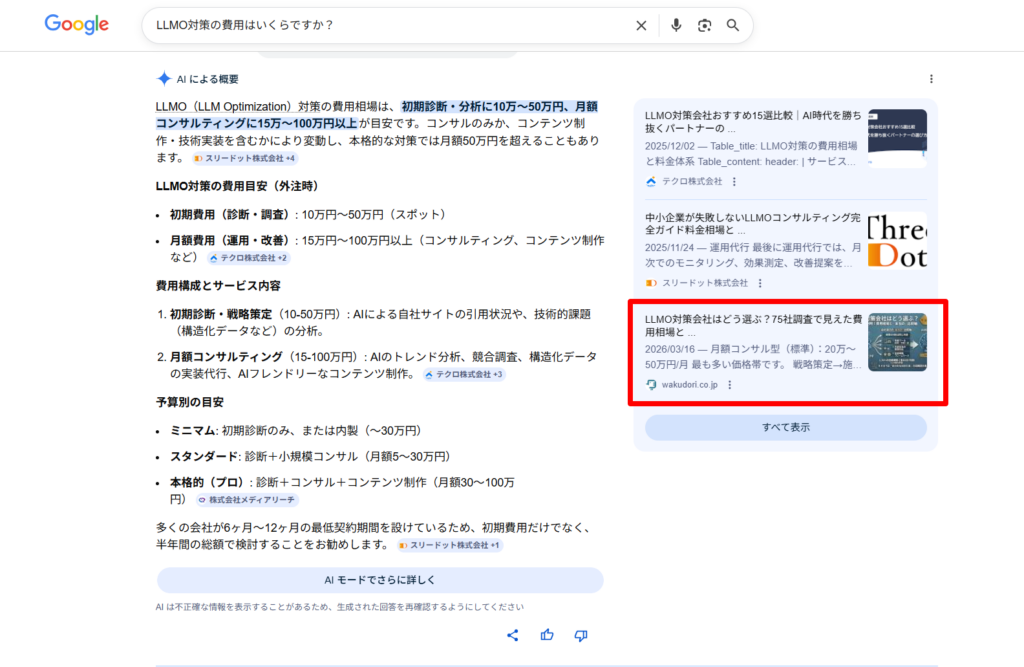Clear the query with the X icon

[x=641, y=25]
